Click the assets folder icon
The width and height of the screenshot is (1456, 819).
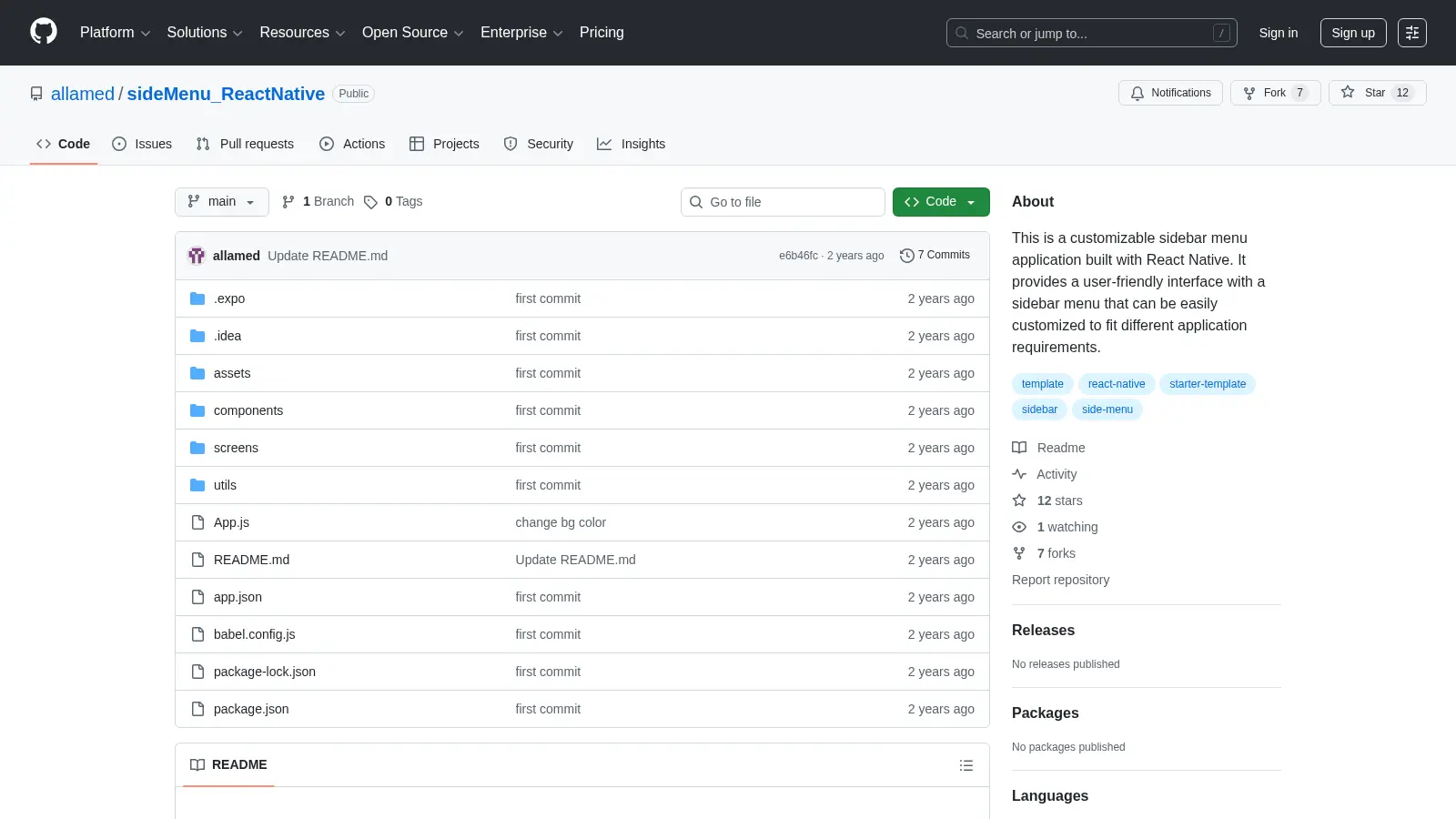197,373
